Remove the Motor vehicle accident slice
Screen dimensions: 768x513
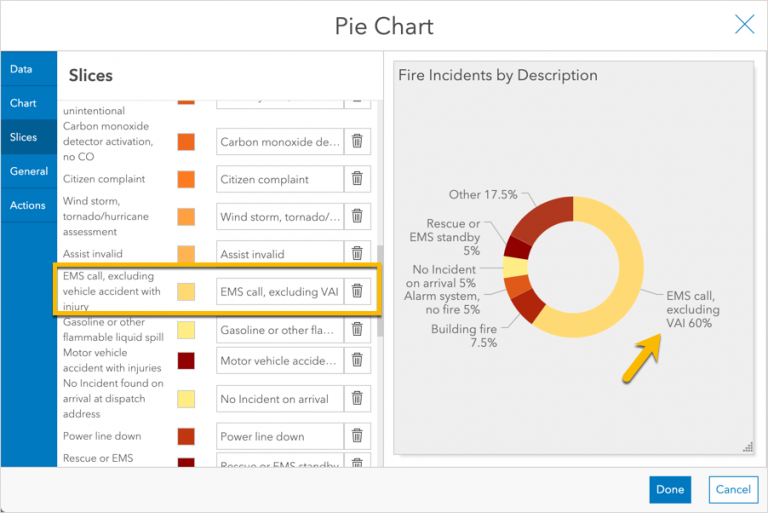pyautogui.click(x=357, y=361)
